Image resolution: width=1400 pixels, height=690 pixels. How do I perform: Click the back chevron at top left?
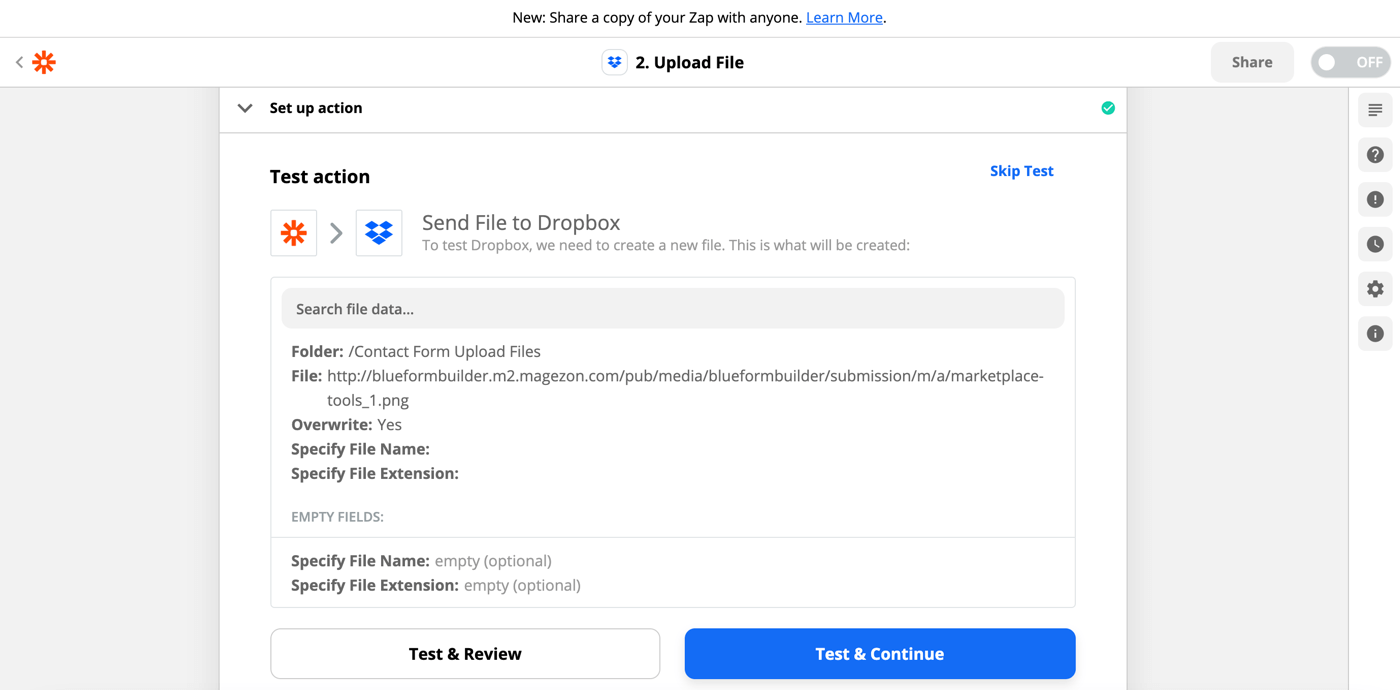click(x=19, y=62)
